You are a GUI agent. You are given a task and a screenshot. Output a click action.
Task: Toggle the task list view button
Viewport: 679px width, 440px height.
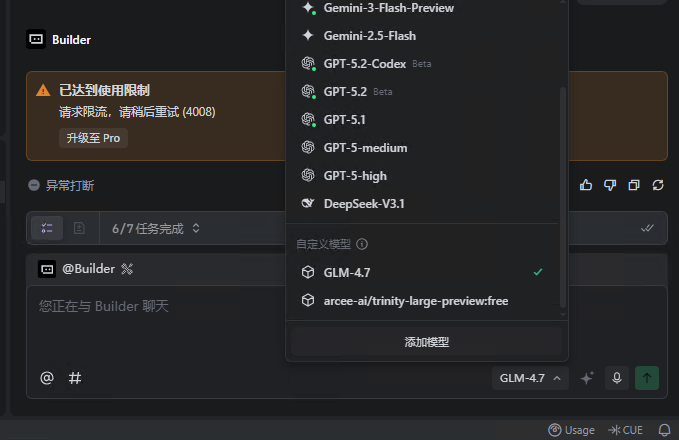coord(47,228)
